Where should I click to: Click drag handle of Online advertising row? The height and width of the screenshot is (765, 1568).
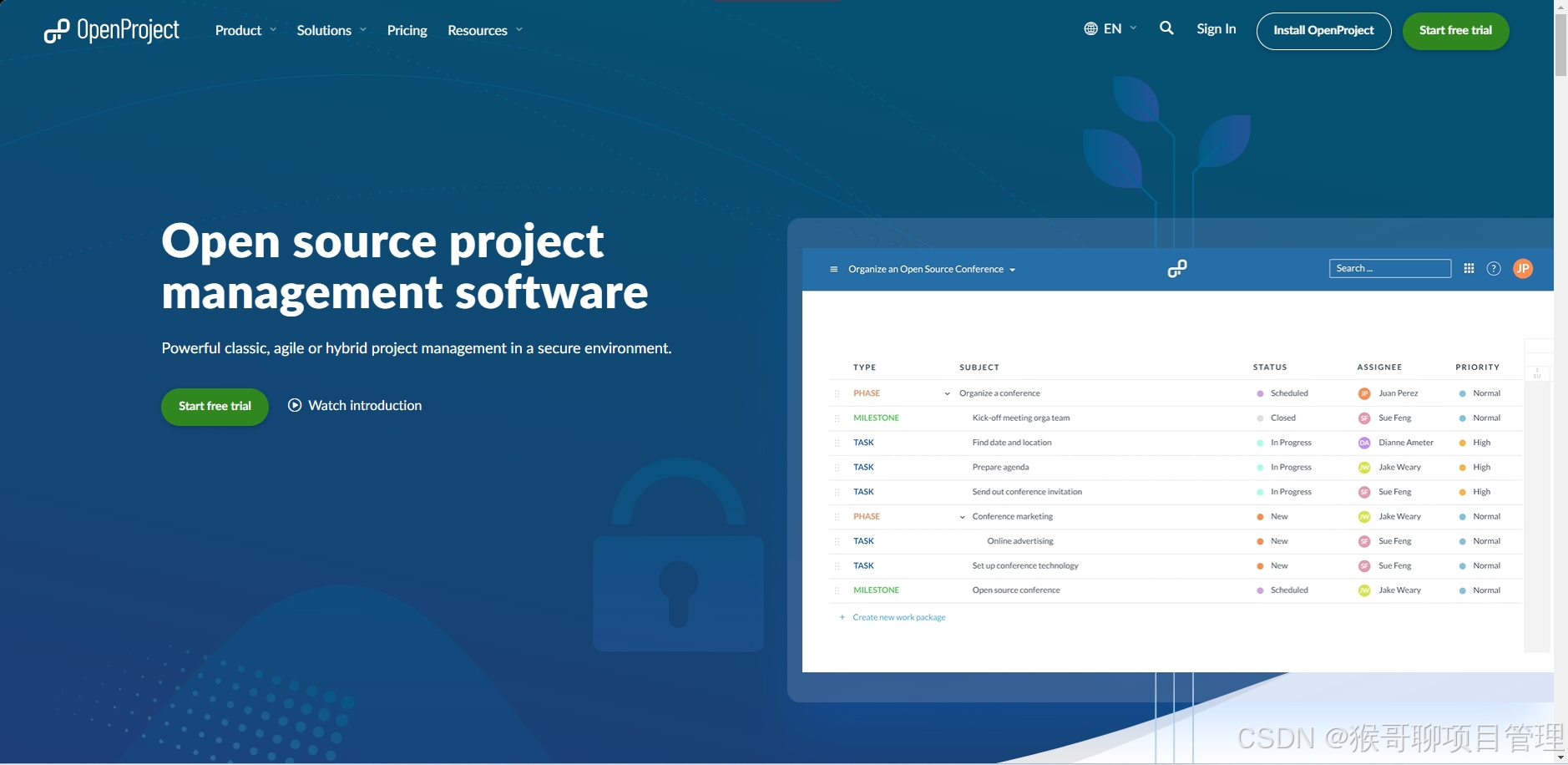tap(837, 541)
